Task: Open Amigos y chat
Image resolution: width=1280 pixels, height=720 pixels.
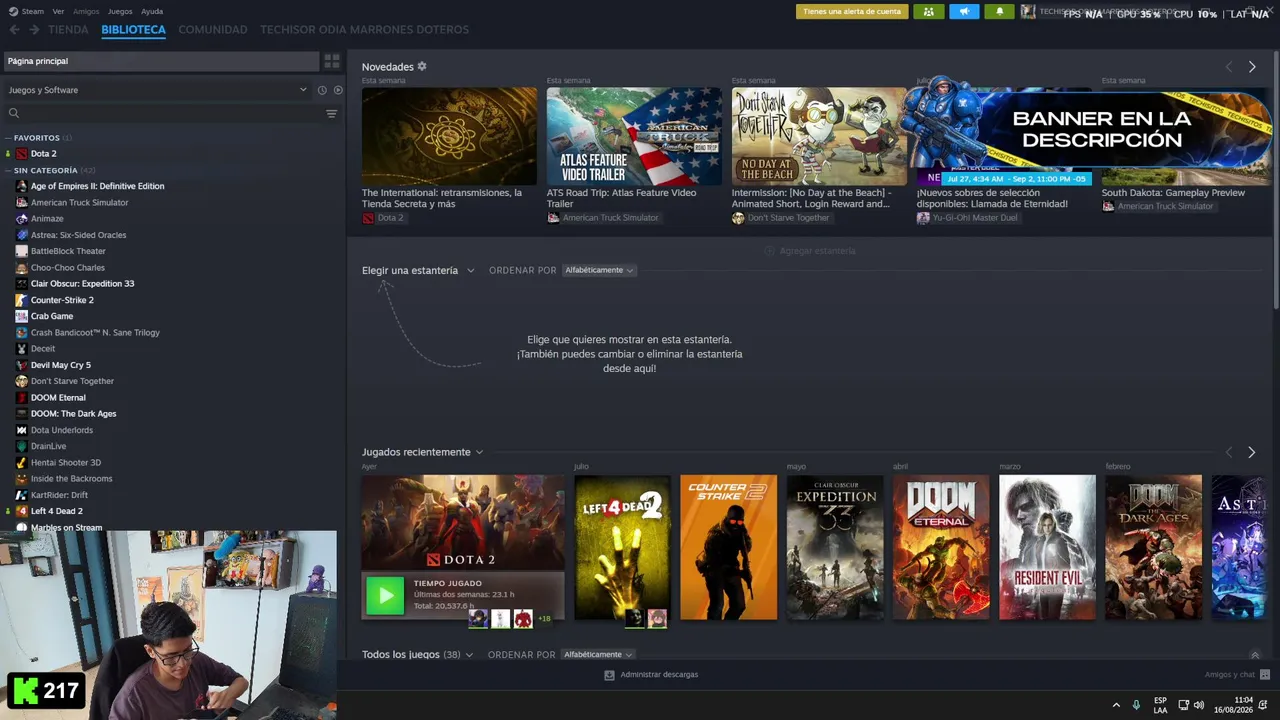Action: [x=1237, y=675]
